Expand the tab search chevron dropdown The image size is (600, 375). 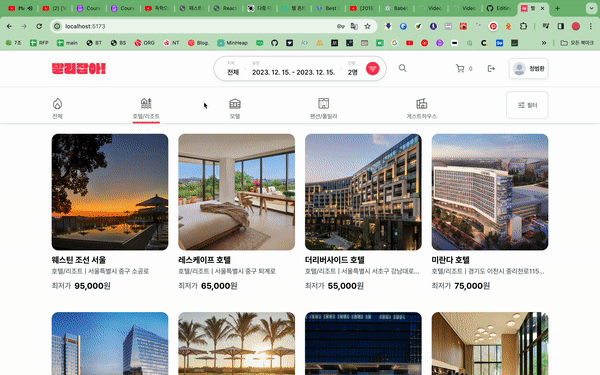click(592, 8)
